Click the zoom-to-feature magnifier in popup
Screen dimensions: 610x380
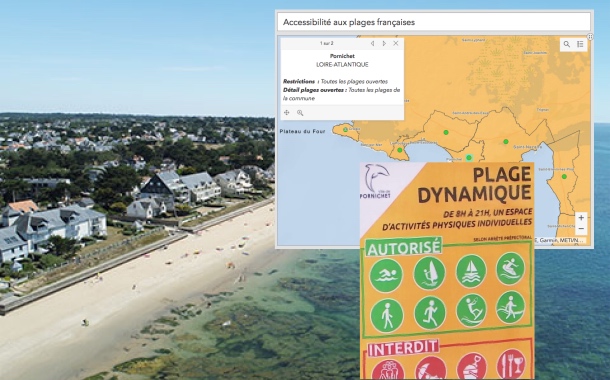click(x=300, y=113)
